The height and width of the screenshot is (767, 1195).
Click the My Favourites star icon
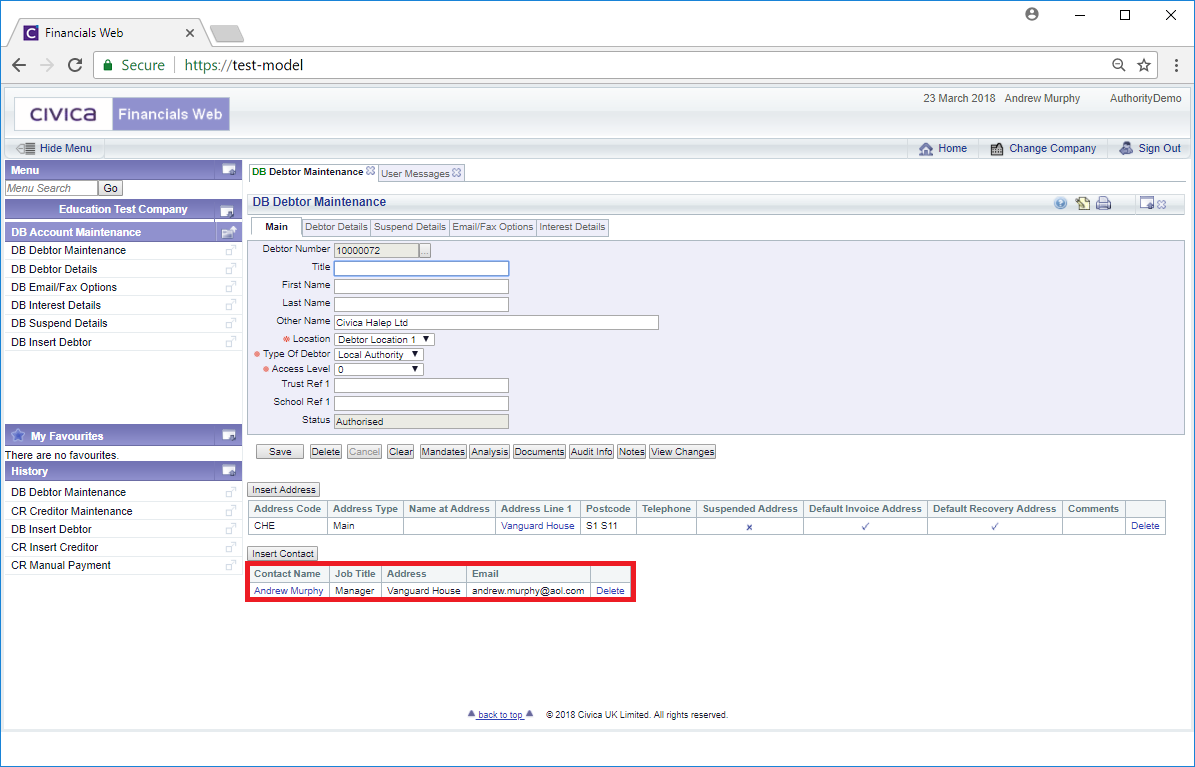[x=18, y=436]
